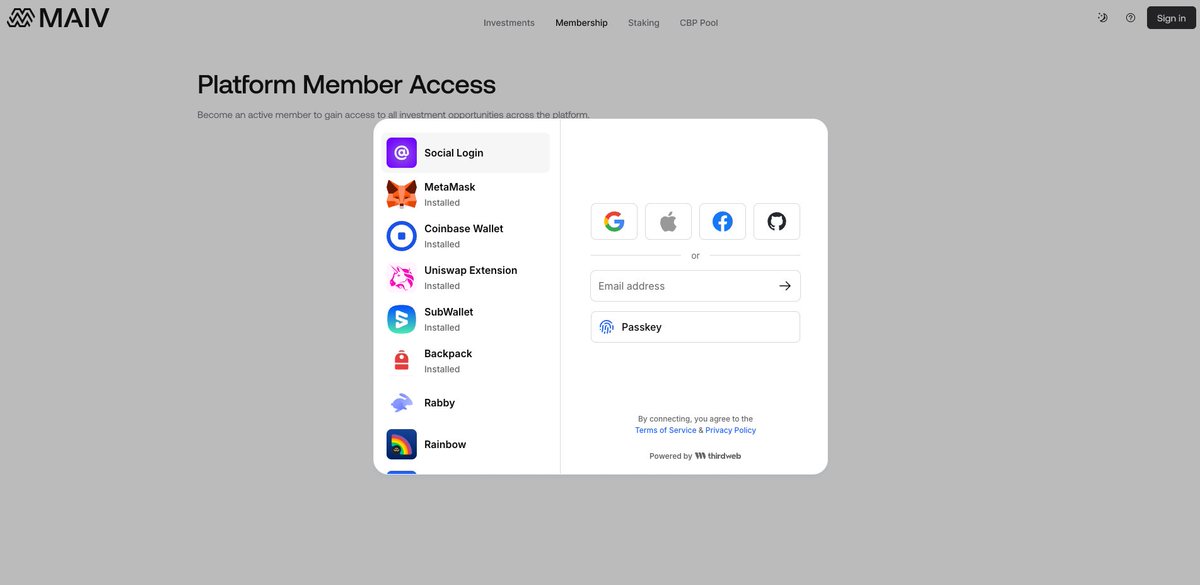Go to the Staking nav item
1200x585 pixels.
[643, 23]
